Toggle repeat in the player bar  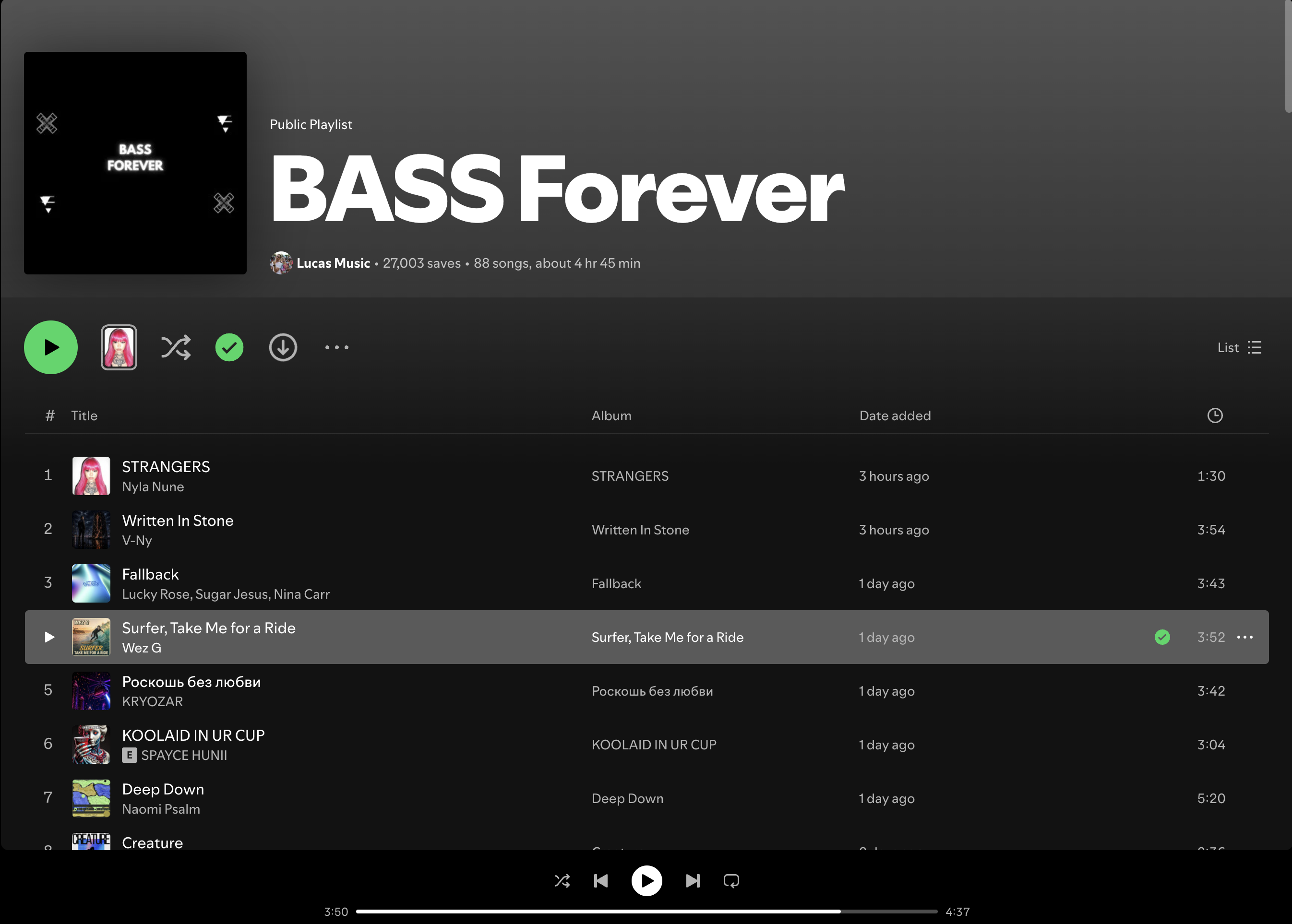731,881
